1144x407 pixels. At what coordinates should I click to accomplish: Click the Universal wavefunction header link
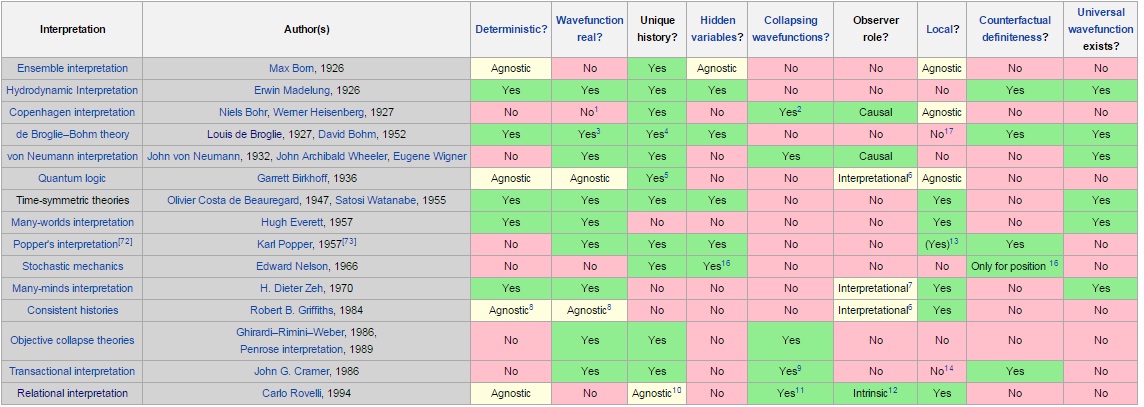pyautogui.click(x=1101, y=20)
